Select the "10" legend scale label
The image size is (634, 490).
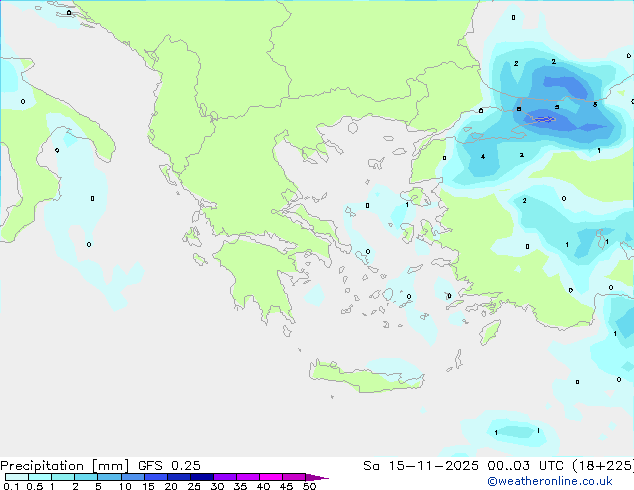125,486
